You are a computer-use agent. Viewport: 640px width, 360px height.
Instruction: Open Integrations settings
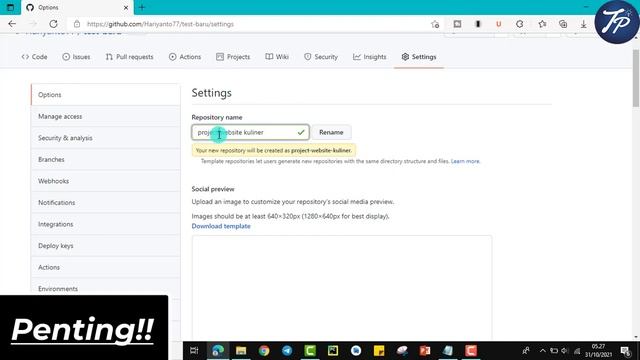(105, 224)
